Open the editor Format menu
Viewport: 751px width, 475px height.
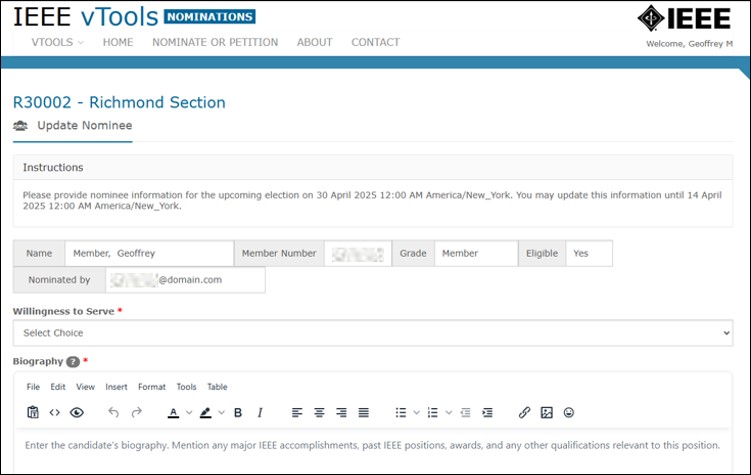(152, 387)
